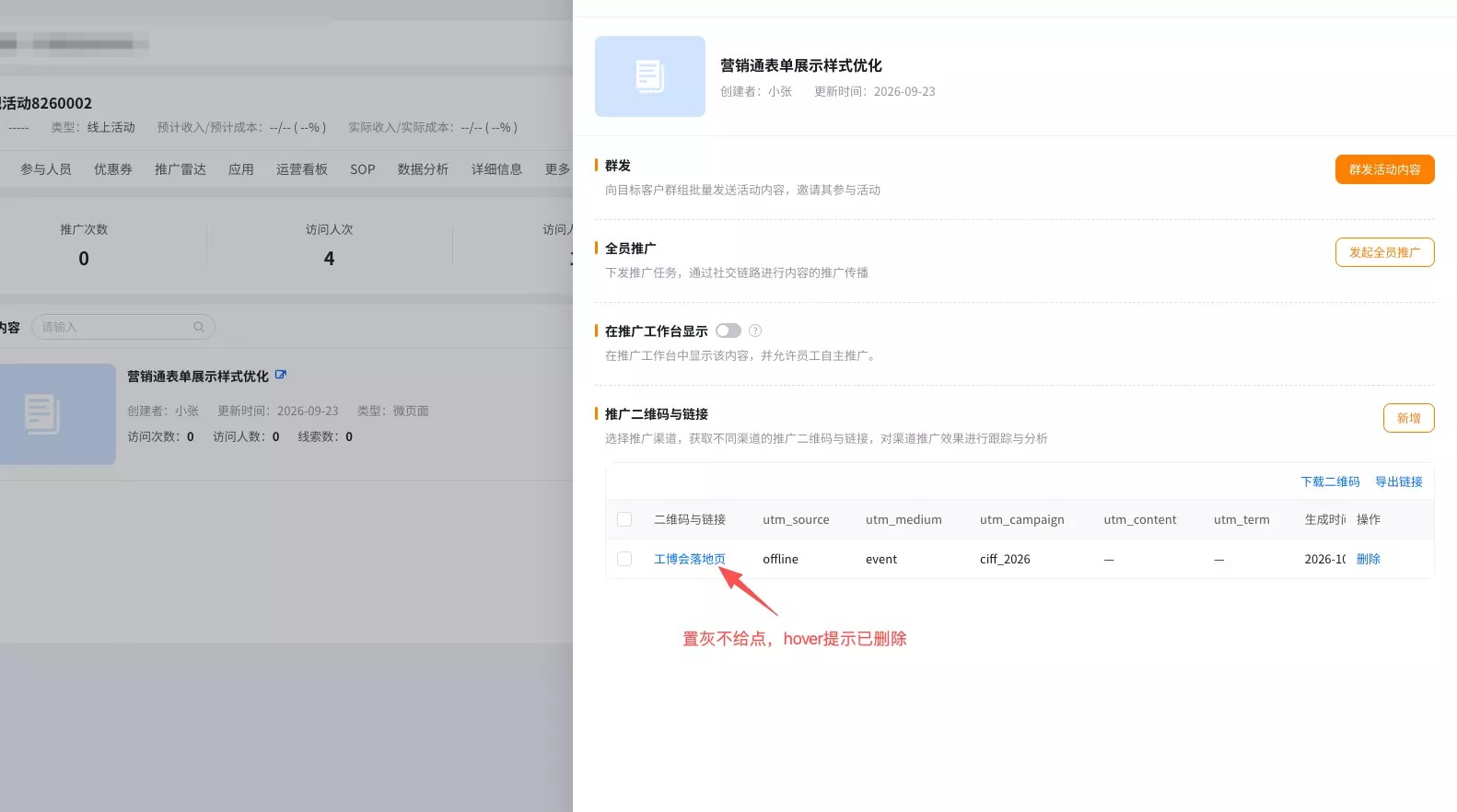1457x812 pixels.
Task: Click the help icon beside 在推广工作台显示
Action: (x=755, y=331)
